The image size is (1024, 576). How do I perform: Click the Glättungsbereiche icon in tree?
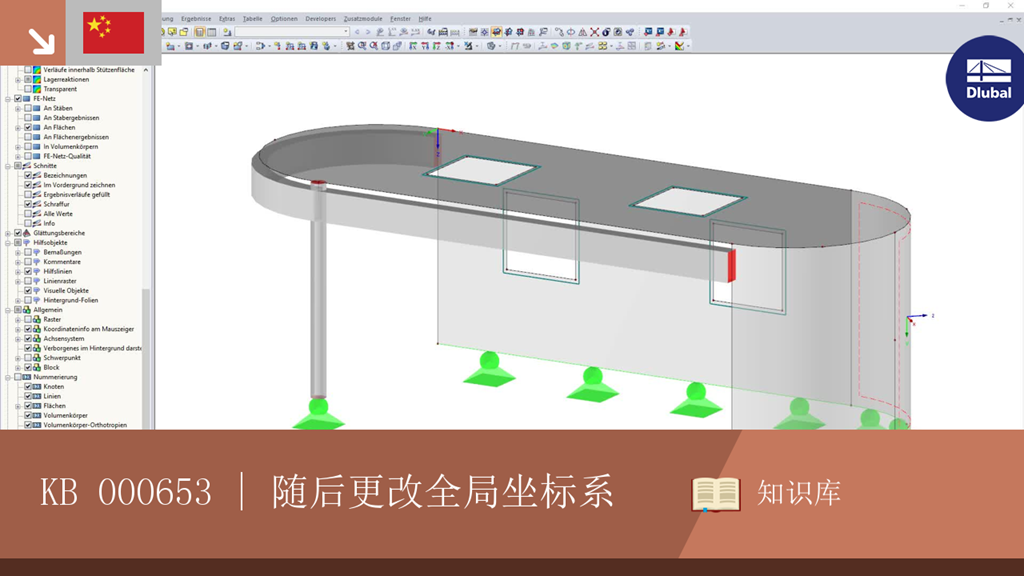pos(27,232)
